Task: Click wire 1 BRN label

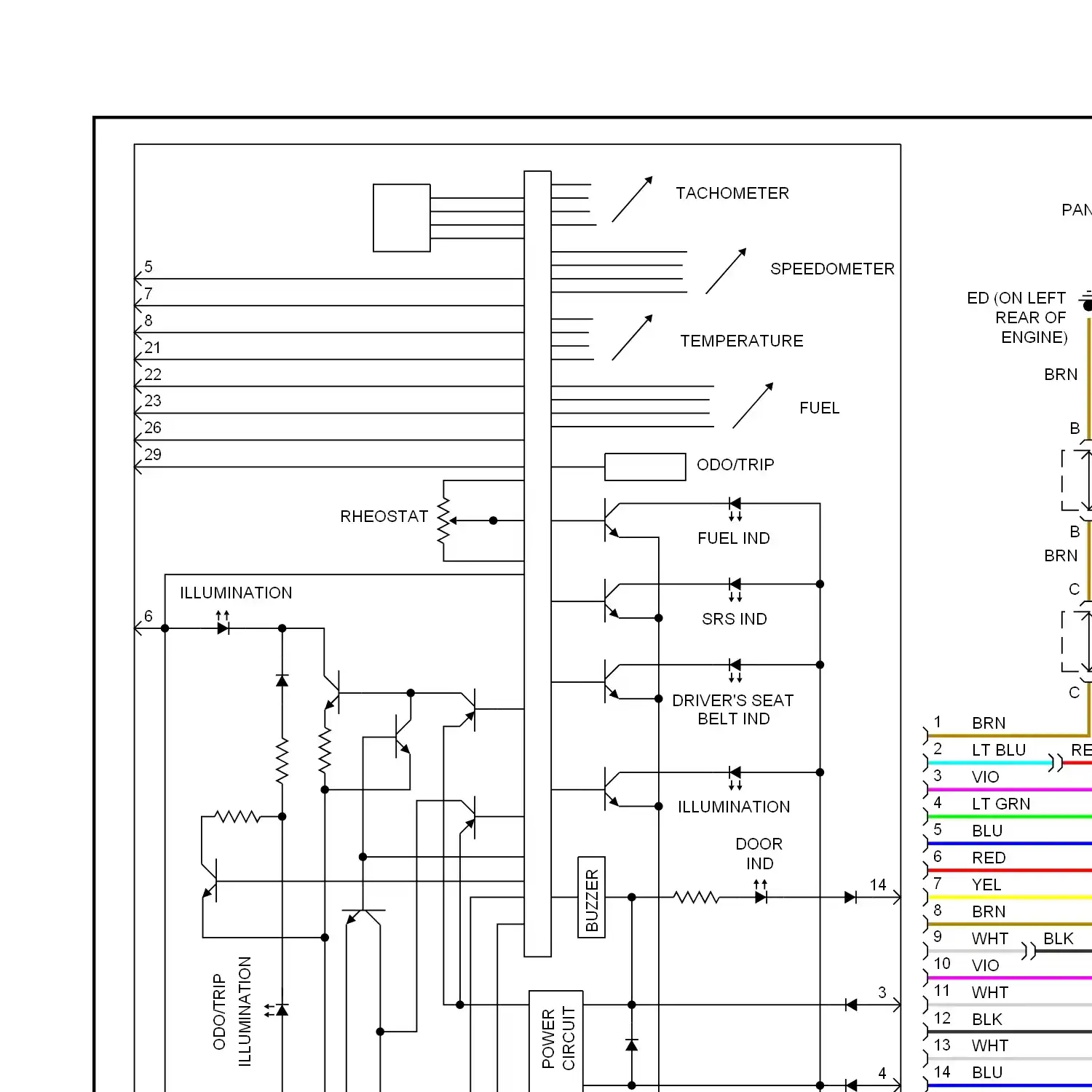Action: coord(989,723)
